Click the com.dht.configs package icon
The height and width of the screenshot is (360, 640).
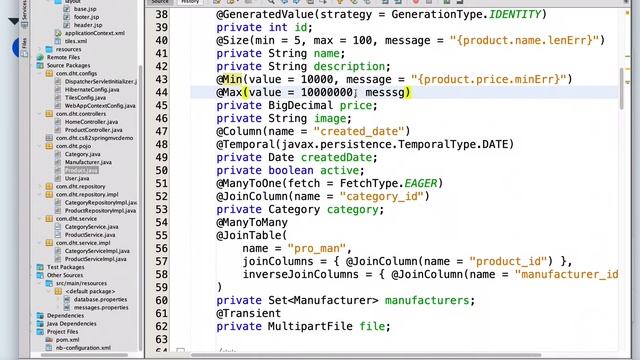tap(49, 73)
